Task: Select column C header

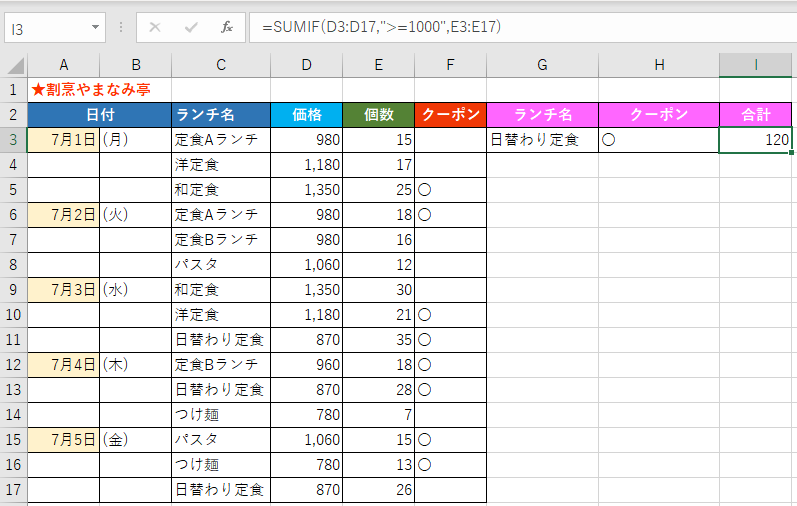Action: (221, 65)
